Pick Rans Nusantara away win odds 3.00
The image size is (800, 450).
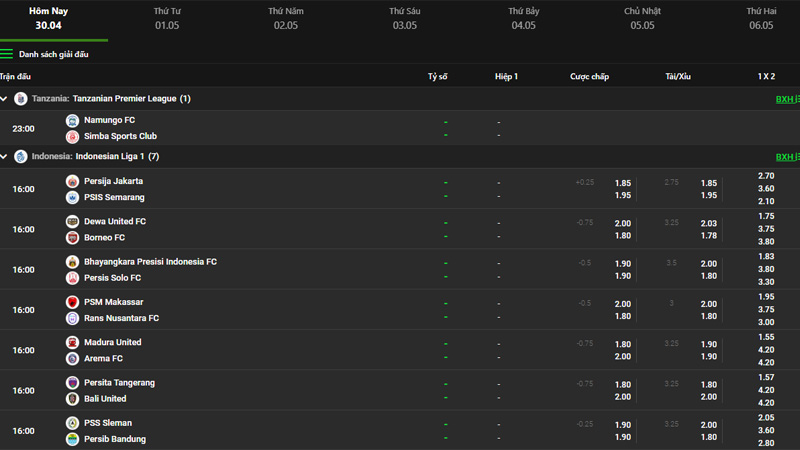(x=766, y=322)
